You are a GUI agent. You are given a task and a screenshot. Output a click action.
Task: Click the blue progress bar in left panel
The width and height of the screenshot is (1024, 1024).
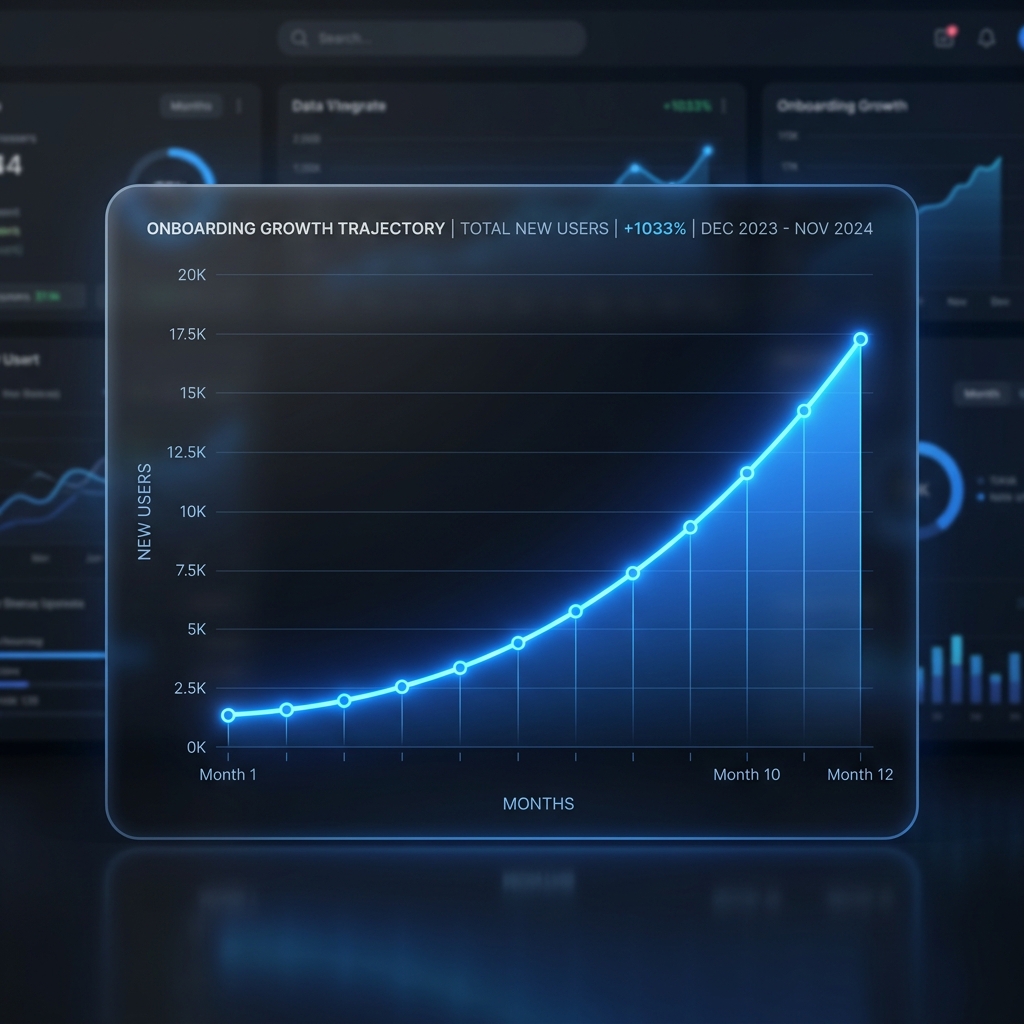pyautogui.click(x=50, y=655)
